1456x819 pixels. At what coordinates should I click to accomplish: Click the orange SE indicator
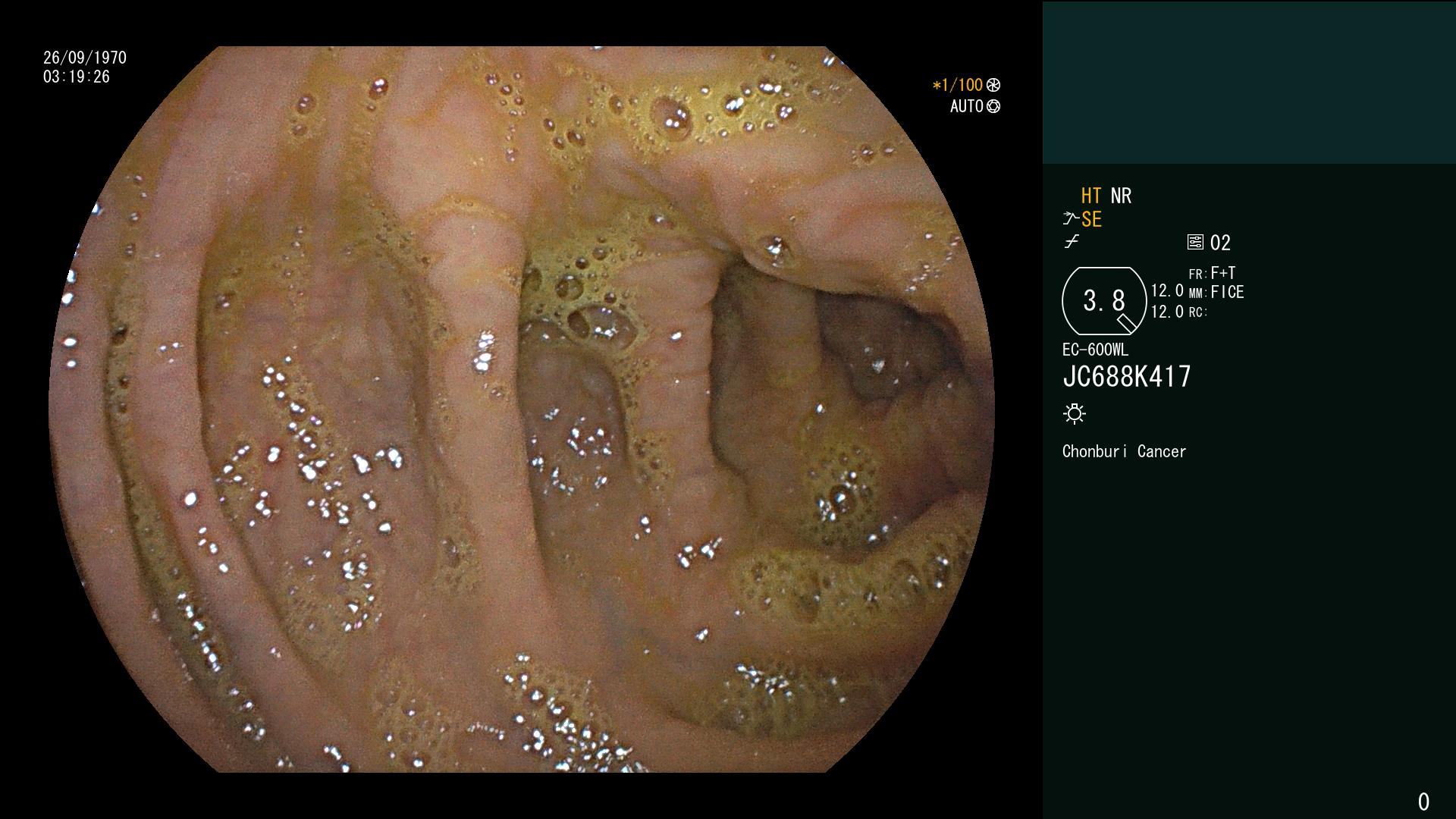click(x=1091, y=219)
